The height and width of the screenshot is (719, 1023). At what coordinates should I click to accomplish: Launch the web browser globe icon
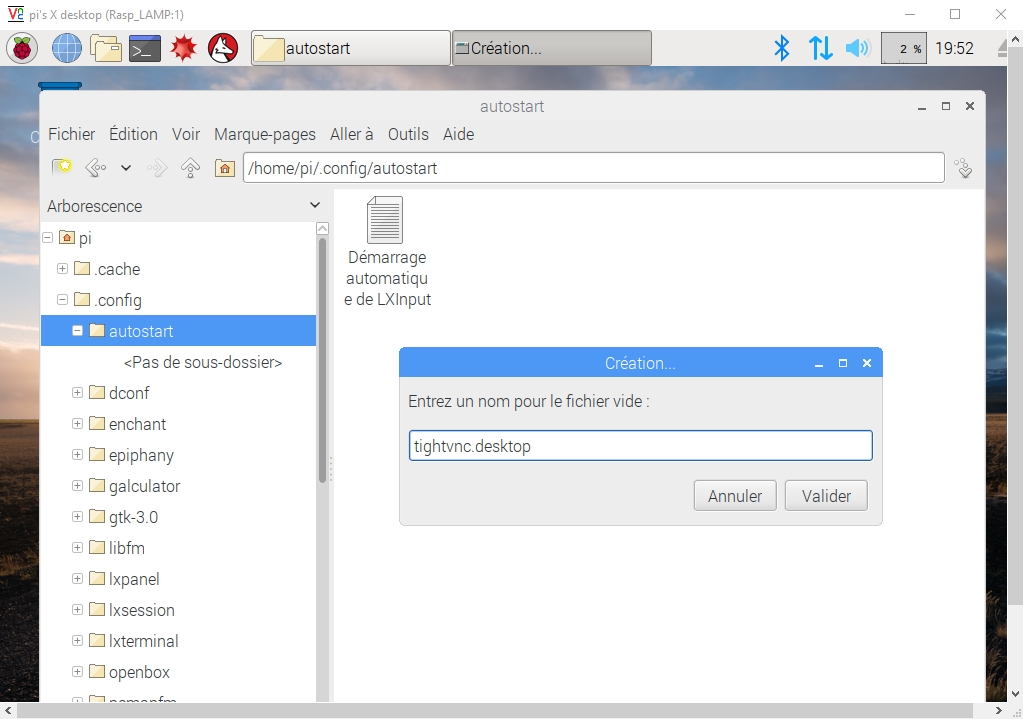tap(67, 48)
